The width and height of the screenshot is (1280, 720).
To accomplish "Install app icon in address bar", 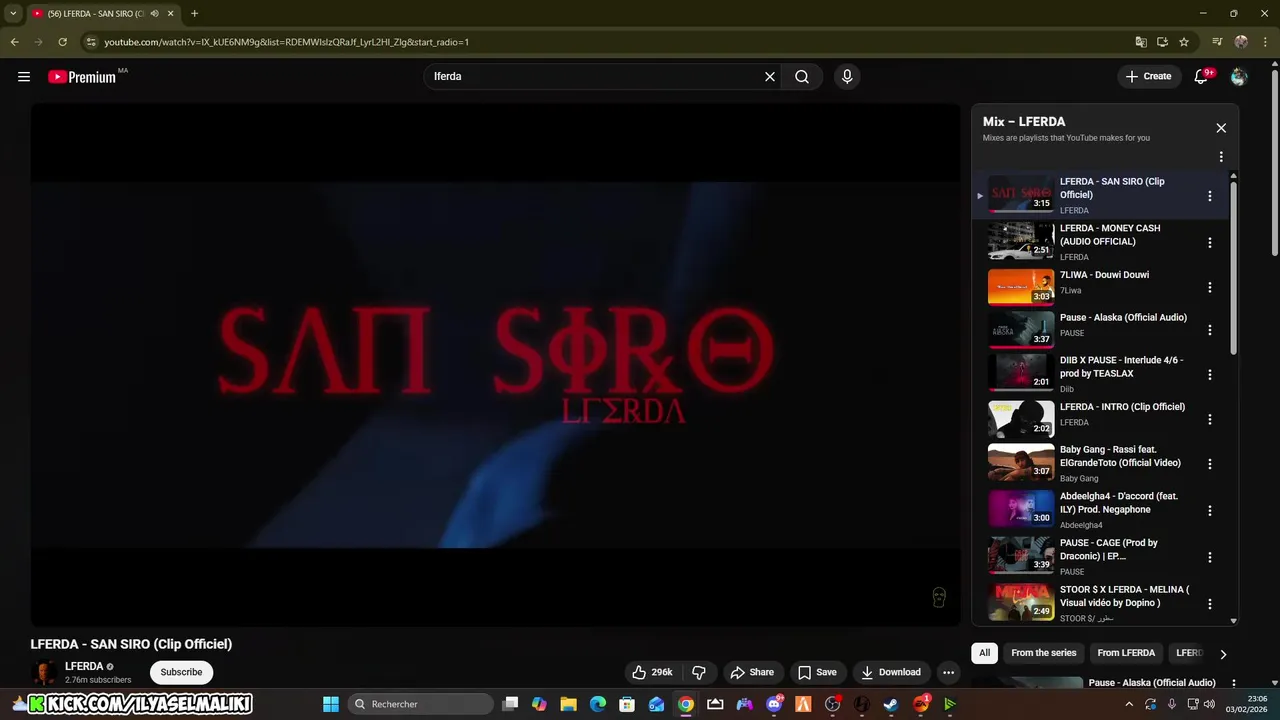I will (1162, 42).
